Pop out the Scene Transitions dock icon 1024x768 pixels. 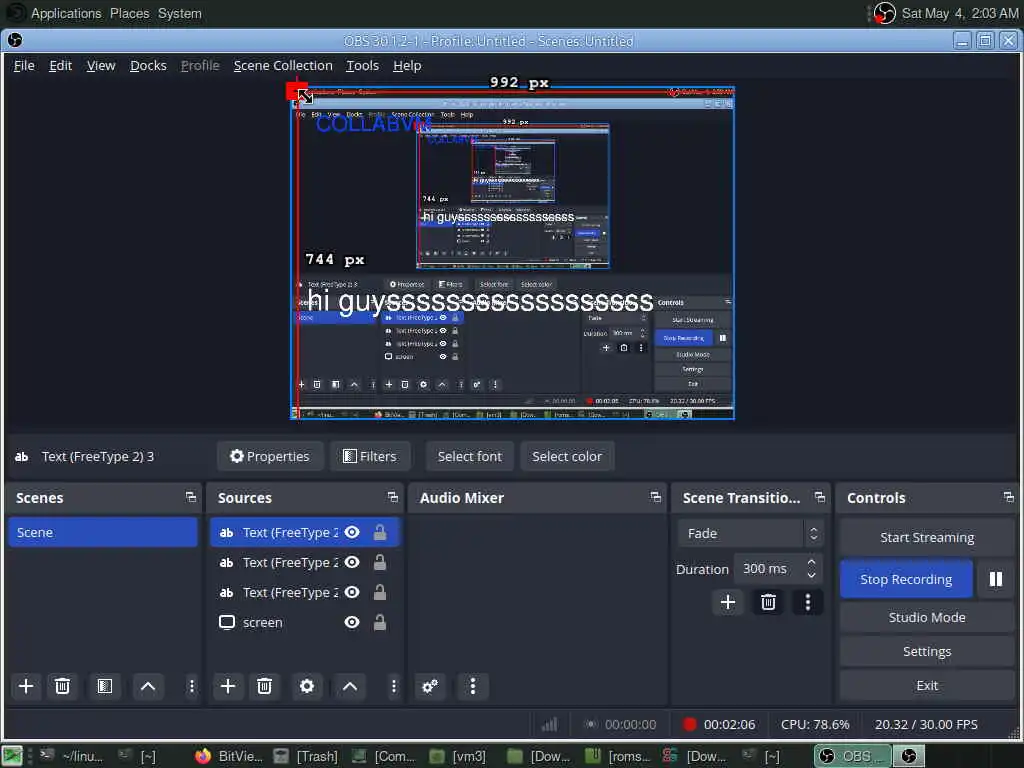click(x=820, y=498)
